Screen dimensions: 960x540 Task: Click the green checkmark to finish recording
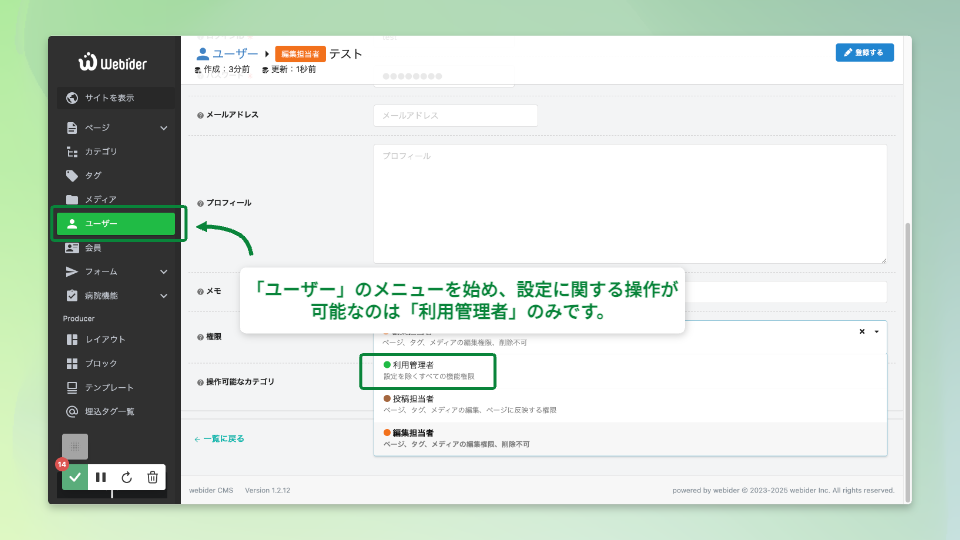click(x=75, y=478)
